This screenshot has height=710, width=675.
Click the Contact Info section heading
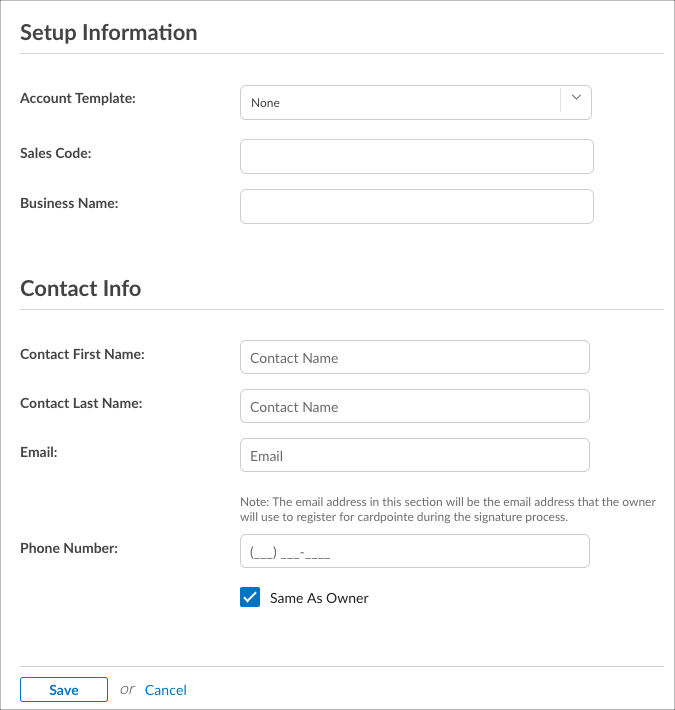point(81,288)
